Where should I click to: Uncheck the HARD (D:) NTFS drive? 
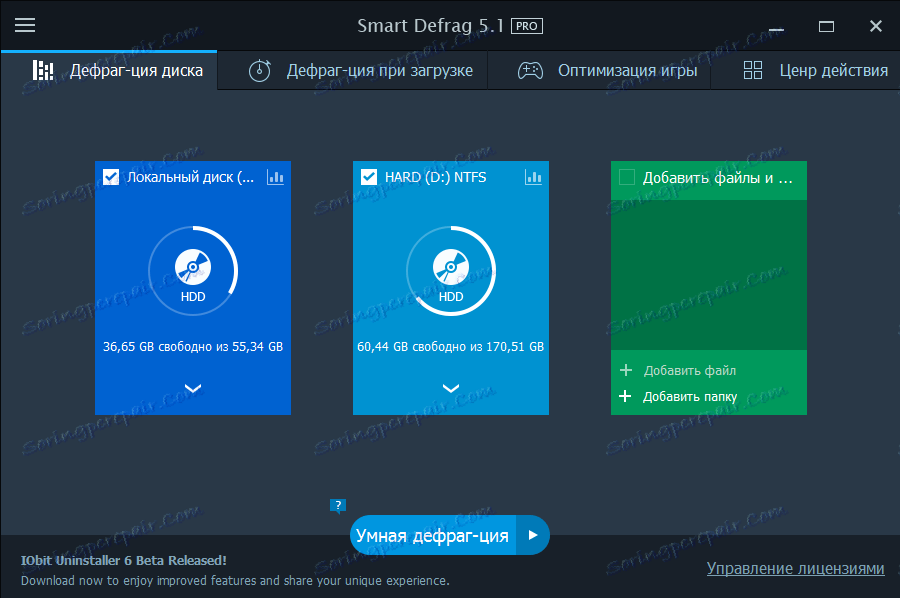click(368, 176)
